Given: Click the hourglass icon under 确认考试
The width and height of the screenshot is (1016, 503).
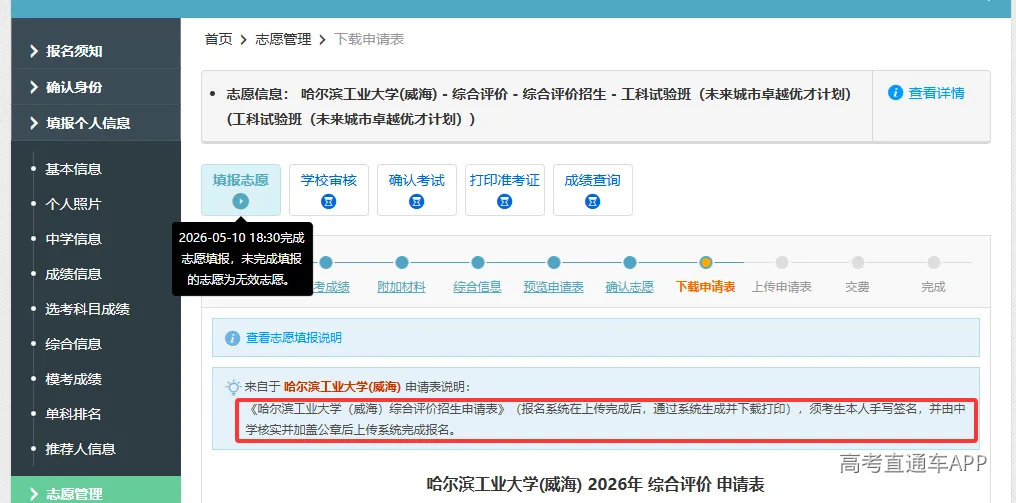Looking at the screenshot, I should click(417, 202).
